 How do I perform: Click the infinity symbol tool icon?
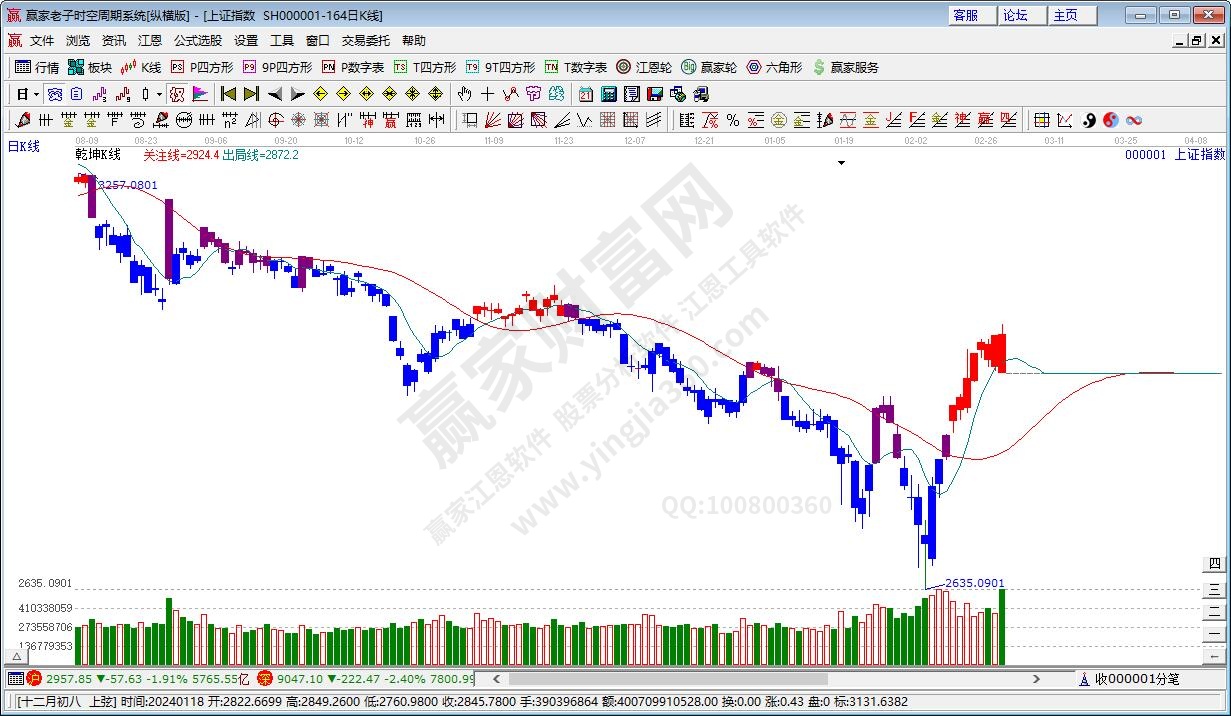(x=1134, y=120)
